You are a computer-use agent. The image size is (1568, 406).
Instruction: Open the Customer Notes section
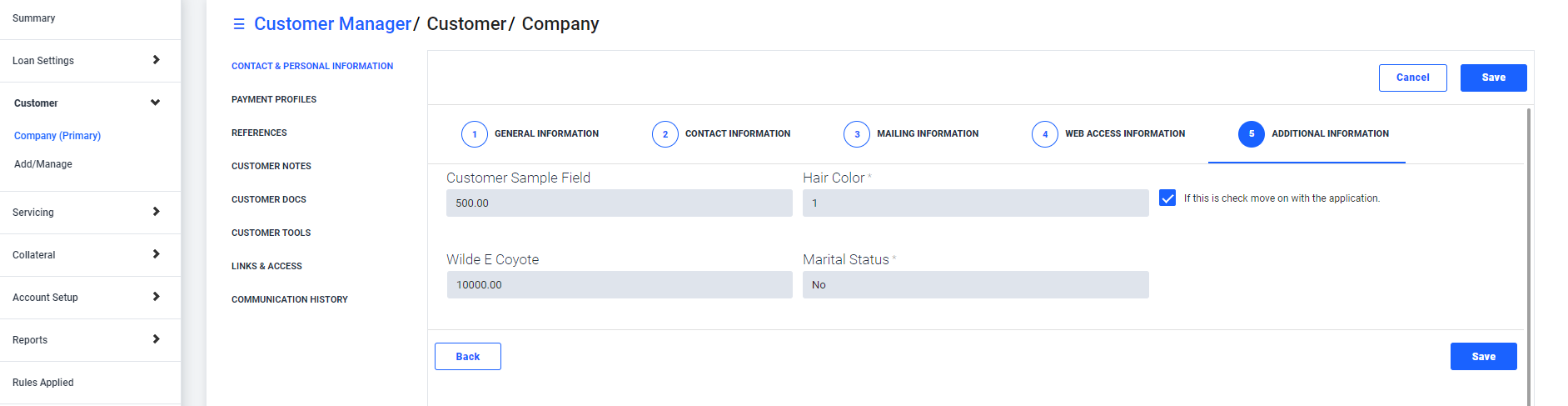coord(271,166)
